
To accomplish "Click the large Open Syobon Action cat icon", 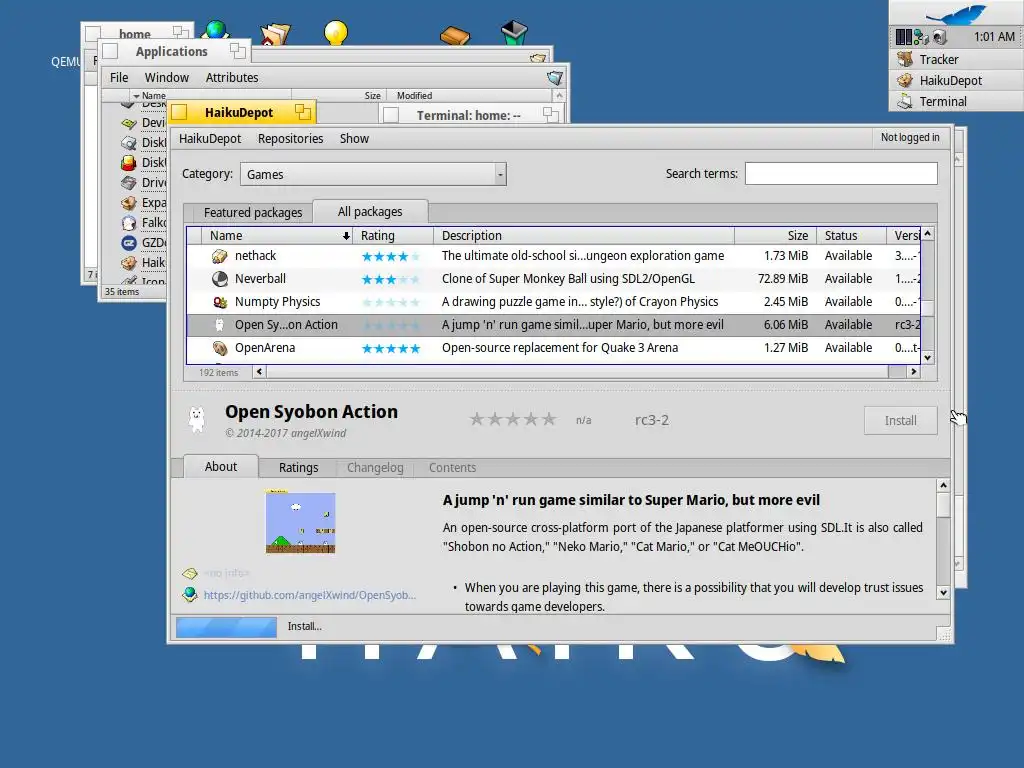I will point(197,420).
